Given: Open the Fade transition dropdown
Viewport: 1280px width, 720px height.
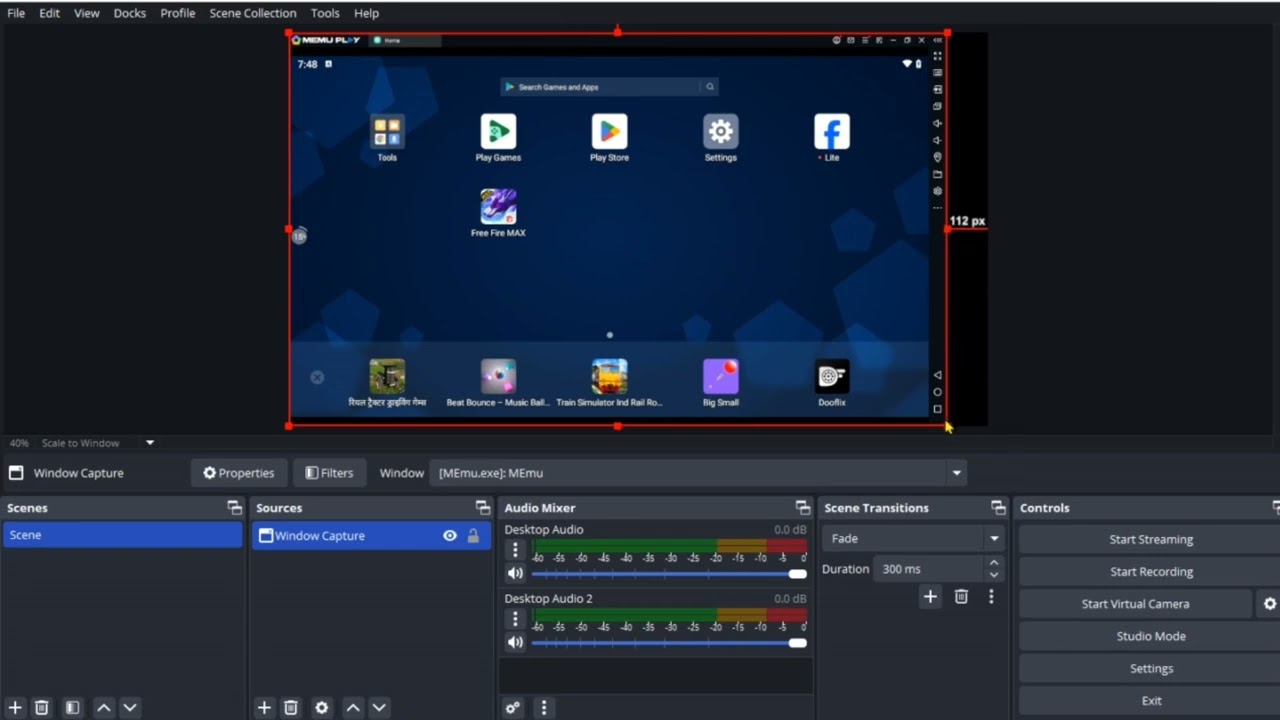Looking at the screenshot, I should coord(912,538).
